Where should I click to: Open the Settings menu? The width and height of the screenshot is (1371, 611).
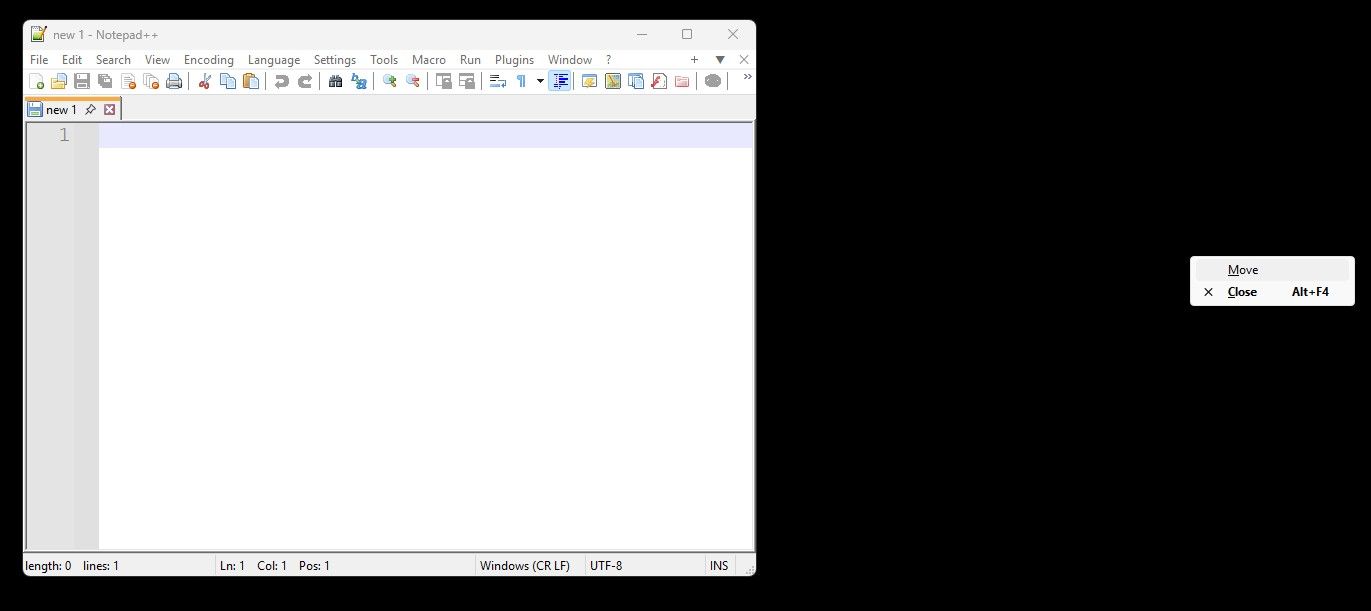(x=335, y=60)
